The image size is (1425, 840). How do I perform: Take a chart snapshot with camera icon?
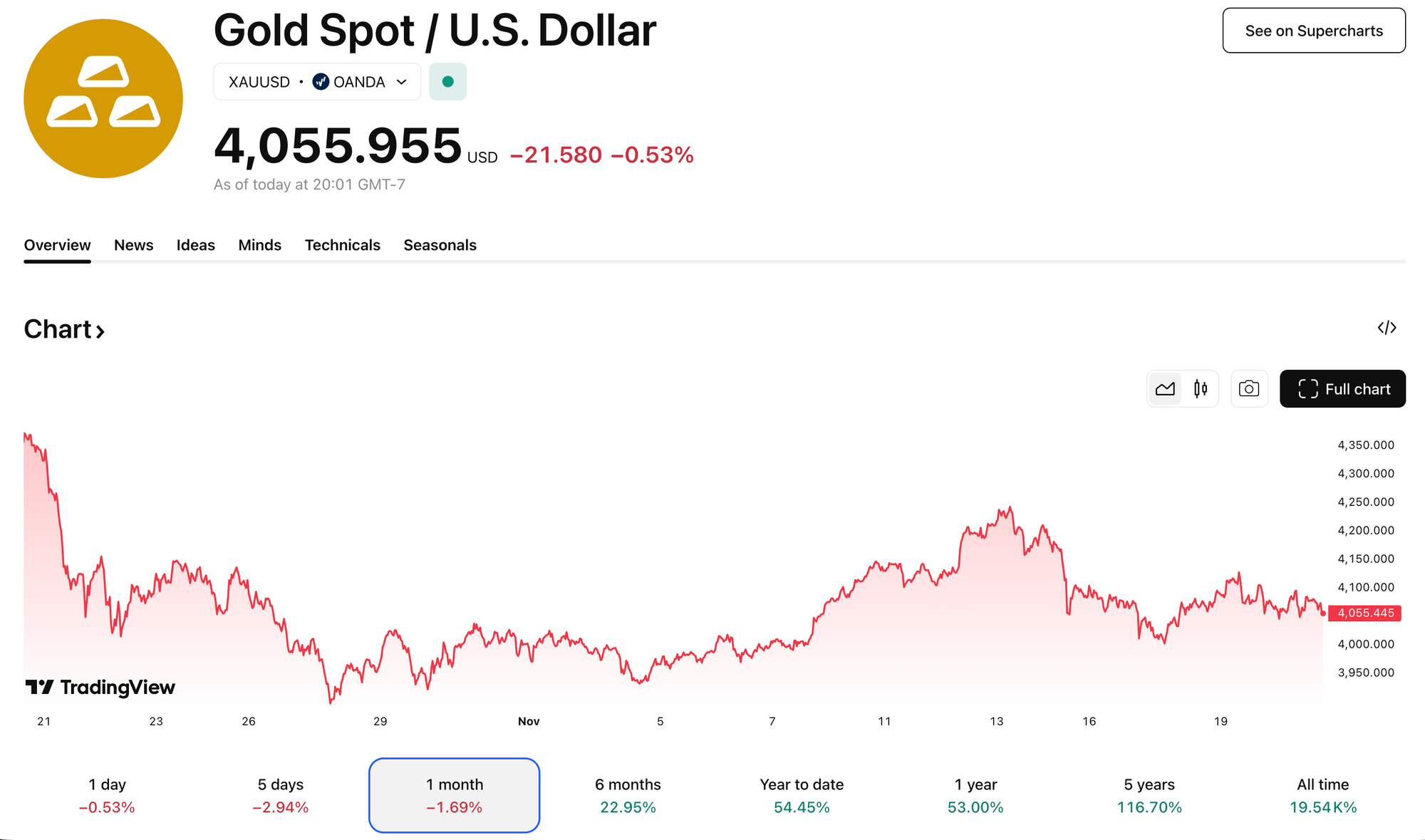(x=1249, y=389)
